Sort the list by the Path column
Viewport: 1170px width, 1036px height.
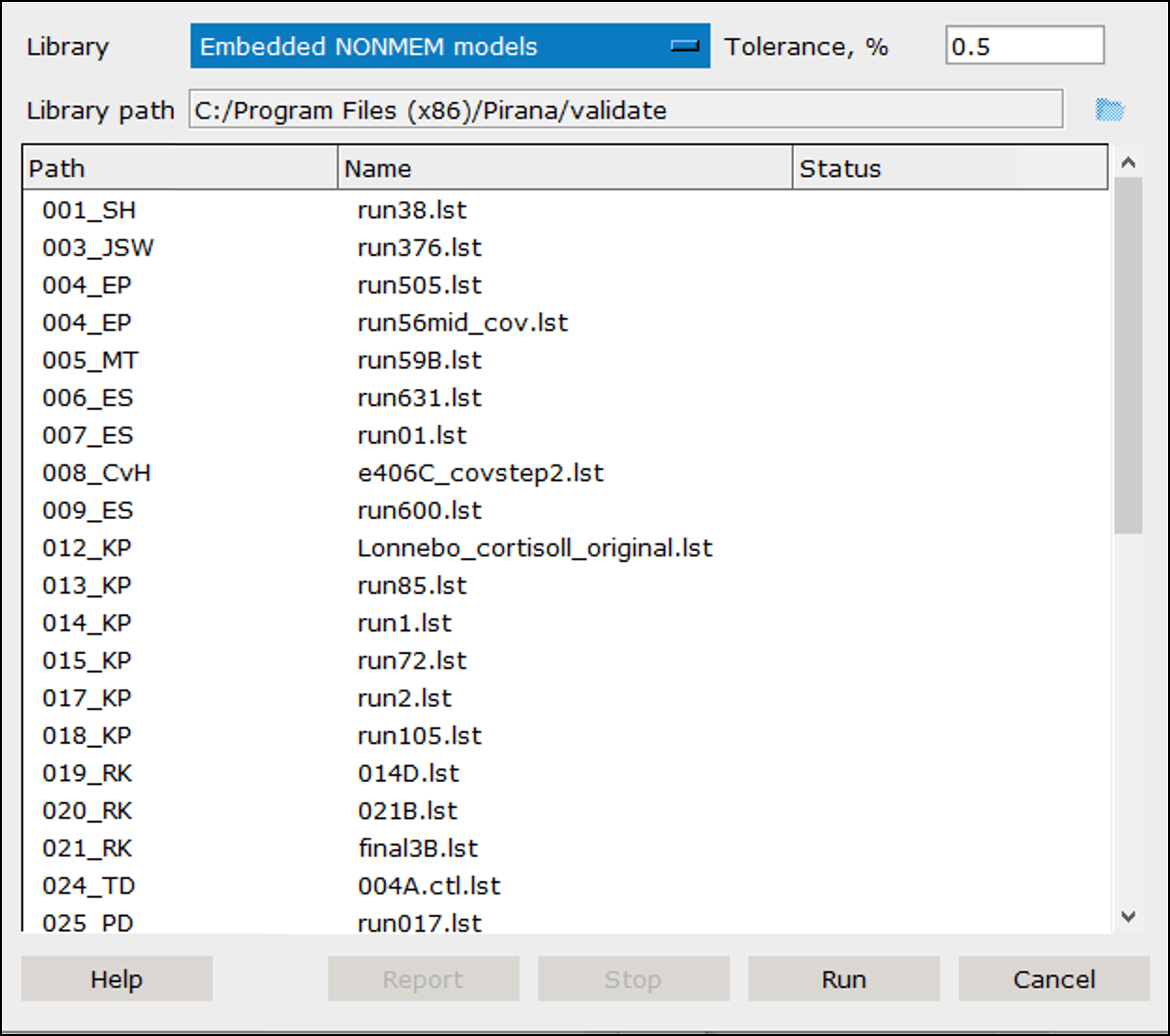point(180,167)
